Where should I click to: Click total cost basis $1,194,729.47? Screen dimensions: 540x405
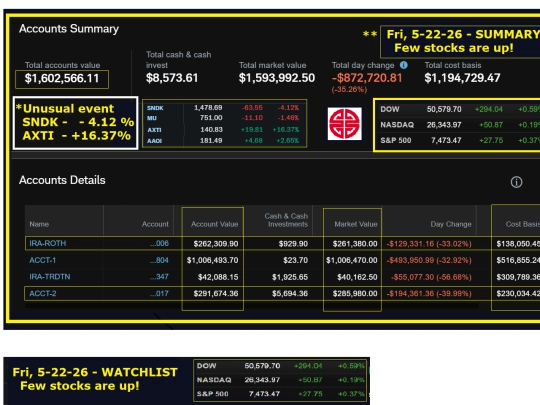click(462, 78)
